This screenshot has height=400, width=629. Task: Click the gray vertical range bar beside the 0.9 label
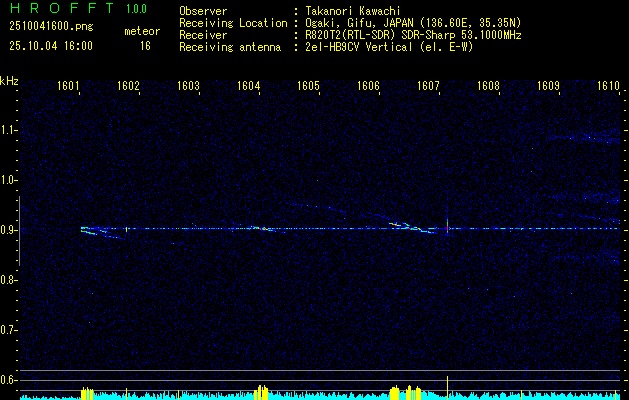point(19,231)
